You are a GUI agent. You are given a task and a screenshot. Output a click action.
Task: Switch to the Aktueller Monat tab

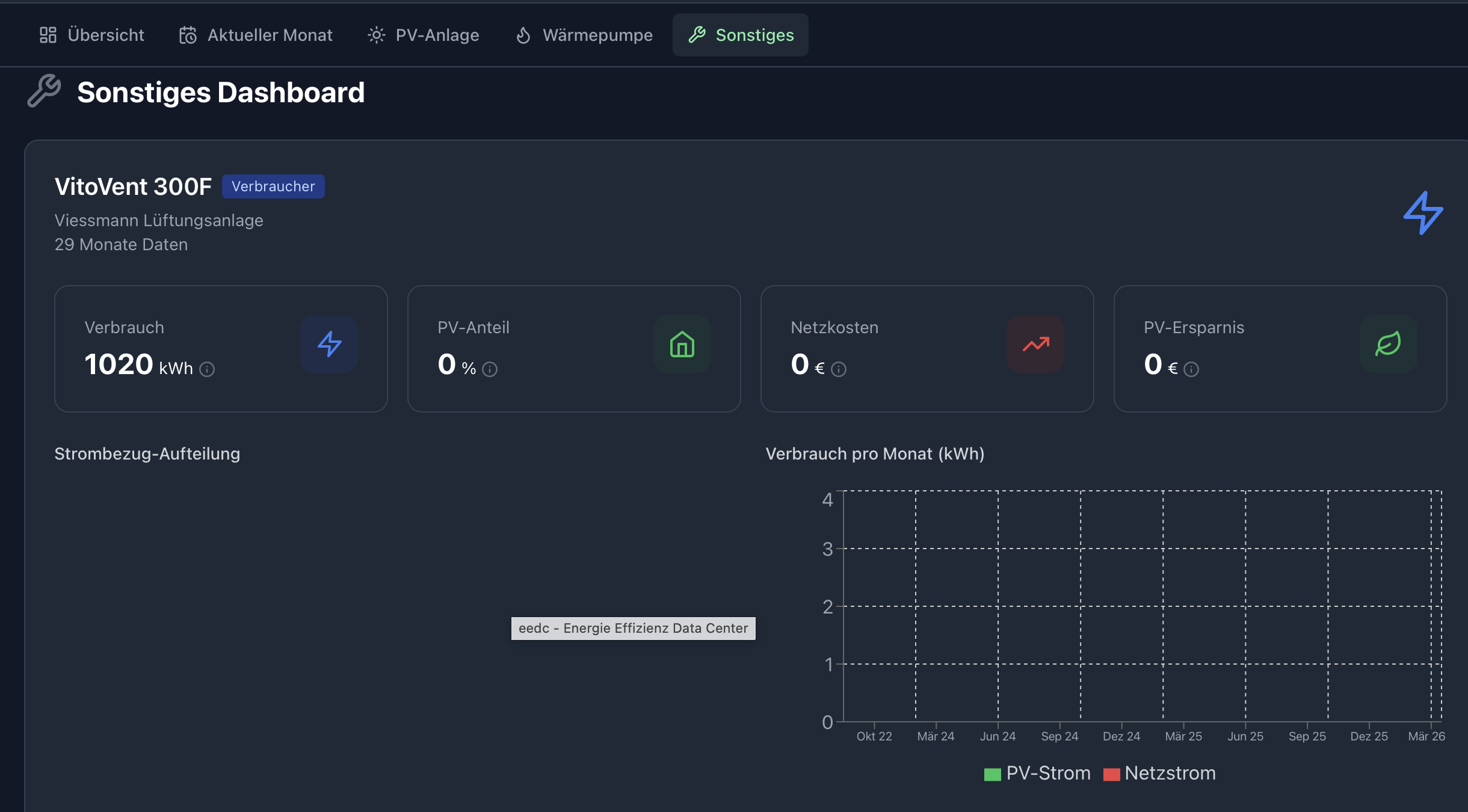(x=256, y=35)
